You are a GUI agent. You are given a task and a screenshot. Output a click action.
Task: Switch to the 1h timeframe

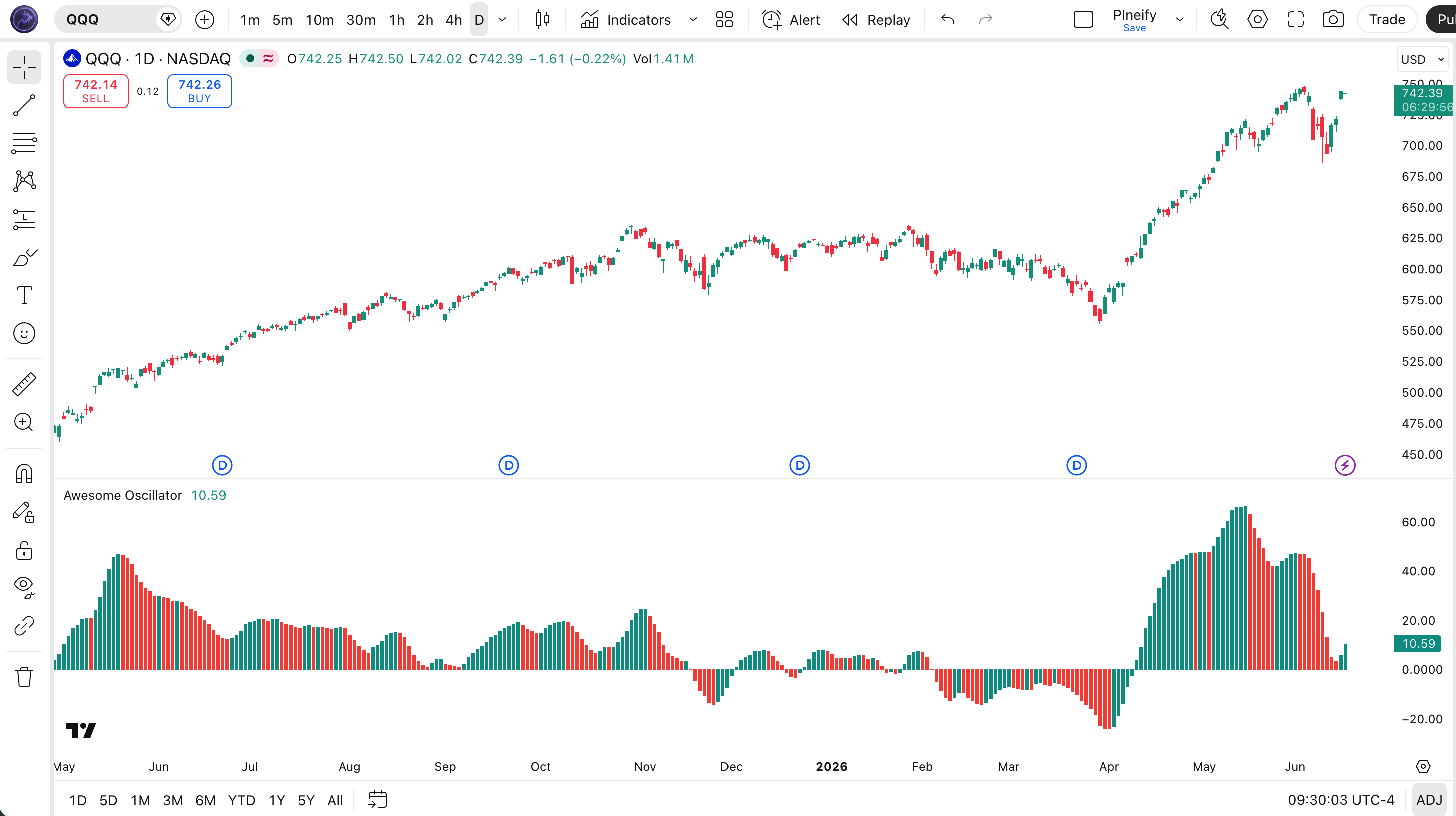click(396, 20)
